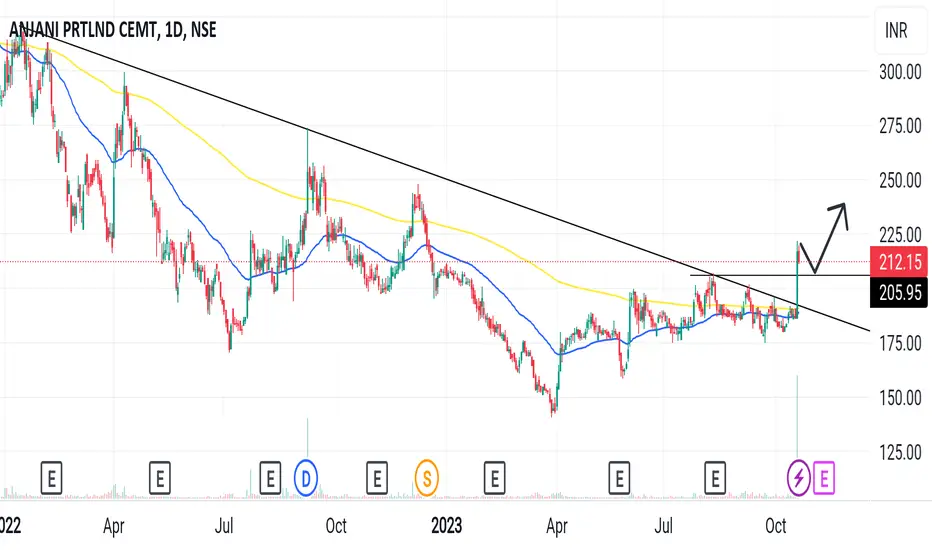This screenshot has width=932, height=550.
Task: Click the 225.00 price axis label
Action: 900,235
